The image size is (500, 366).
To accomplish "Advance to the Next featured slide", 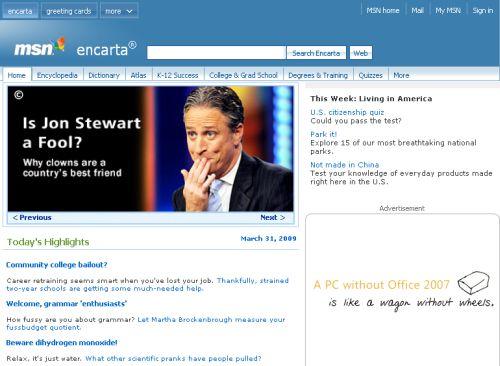I will (273, 217).
